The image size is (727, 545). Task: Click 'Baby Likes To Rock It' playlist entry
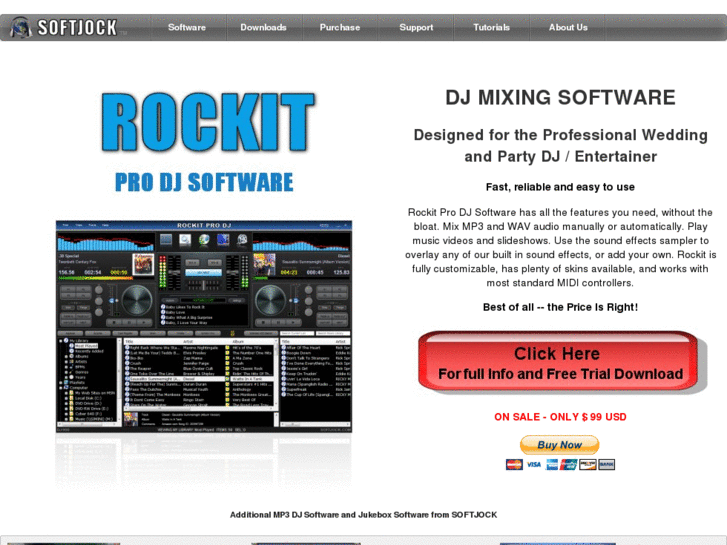point(182,307)
